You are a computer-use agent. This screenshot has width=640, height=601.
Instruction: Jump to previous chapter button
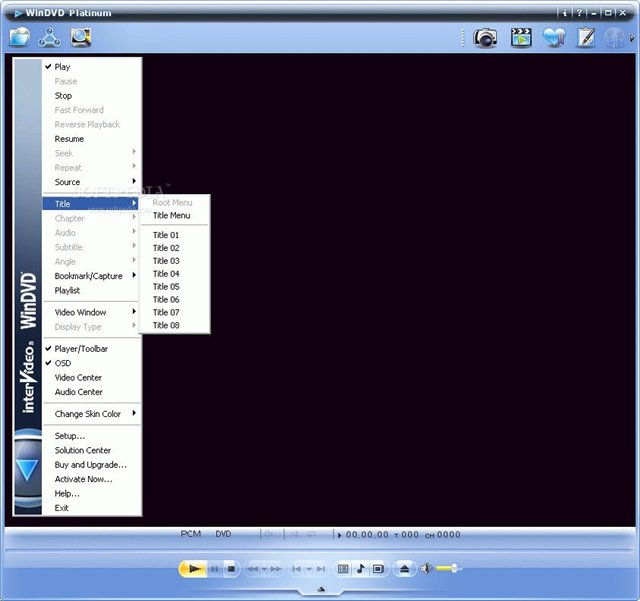point(297,569)
